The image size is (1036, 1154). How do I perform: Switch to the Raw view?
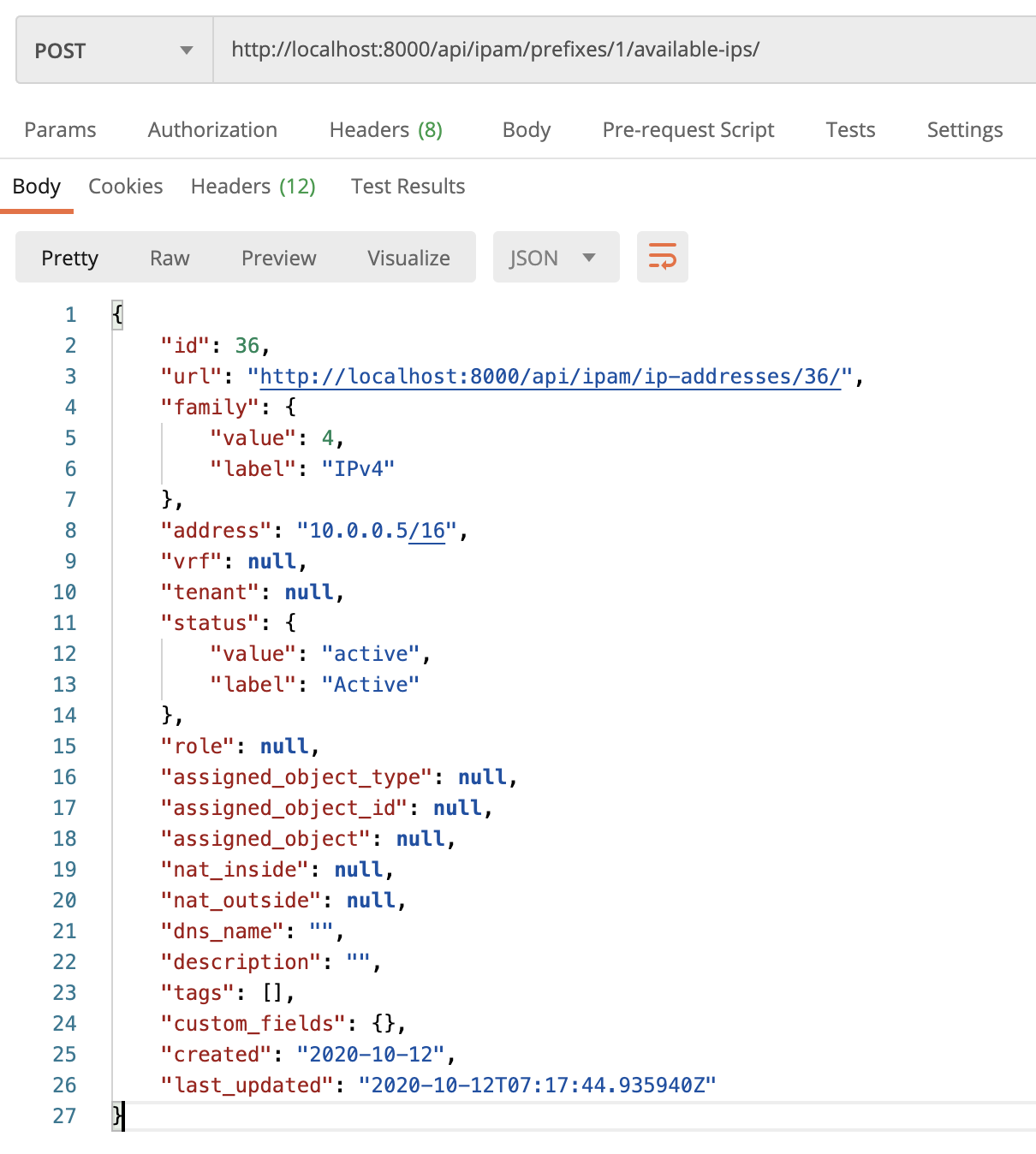[x=170, y=258]
